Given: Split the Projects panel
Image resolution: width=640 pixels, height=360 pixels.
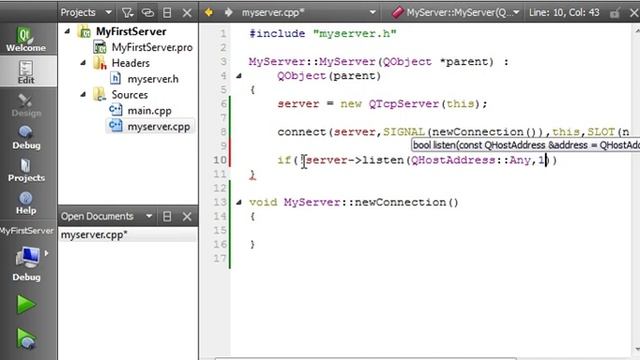Looking at the screenshot, I should coord(167,13).
